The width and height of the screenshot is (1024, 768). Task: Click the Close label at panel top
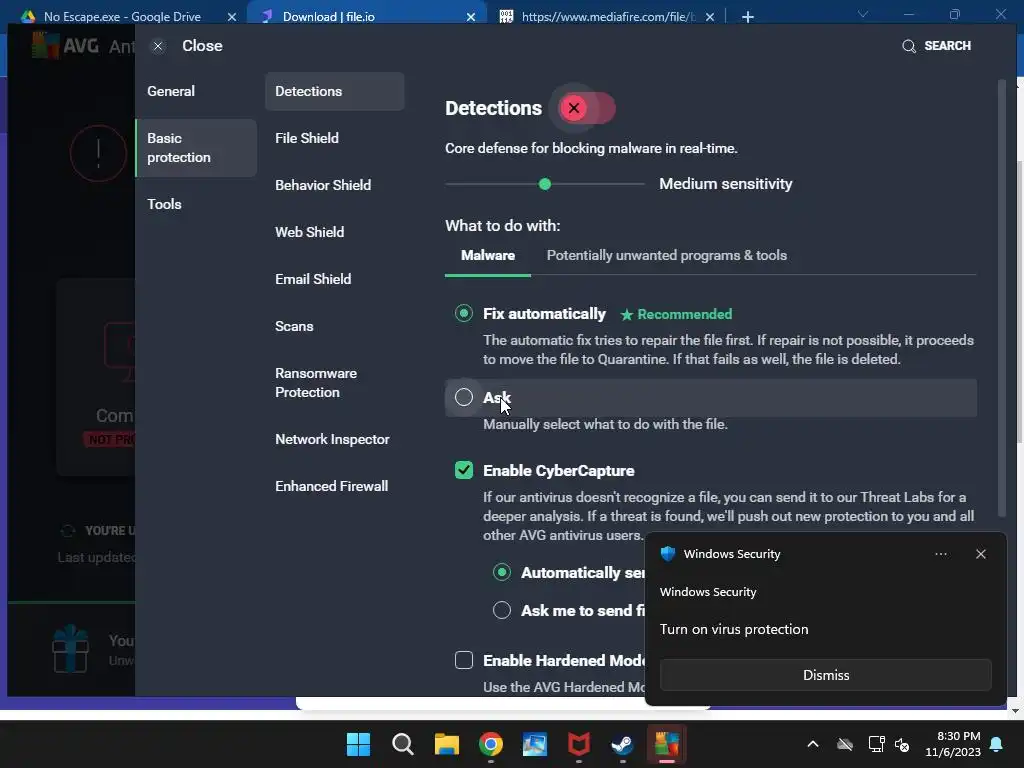(x=202, y=46)
